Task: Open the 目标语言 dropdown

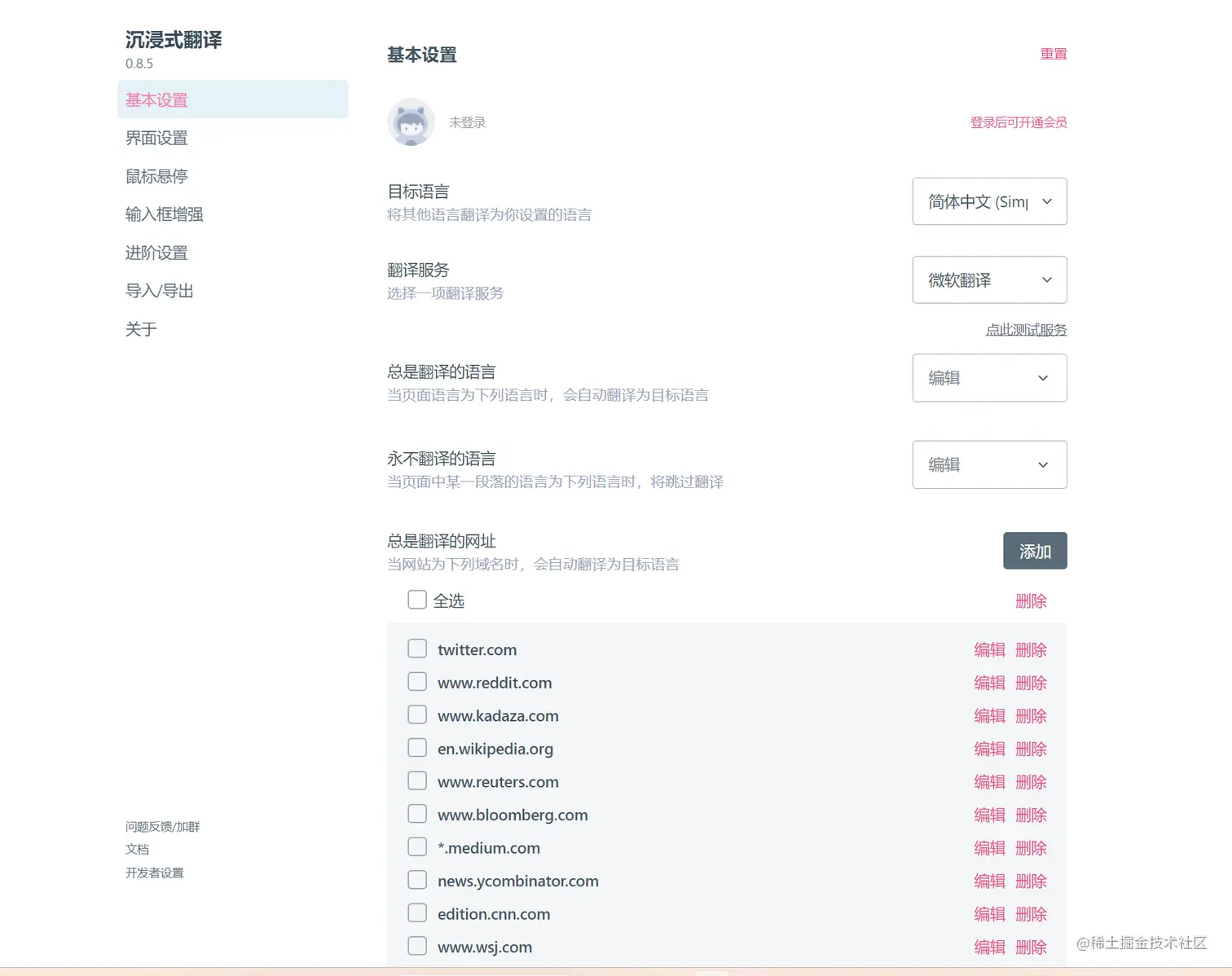Action: coord(989,201)
